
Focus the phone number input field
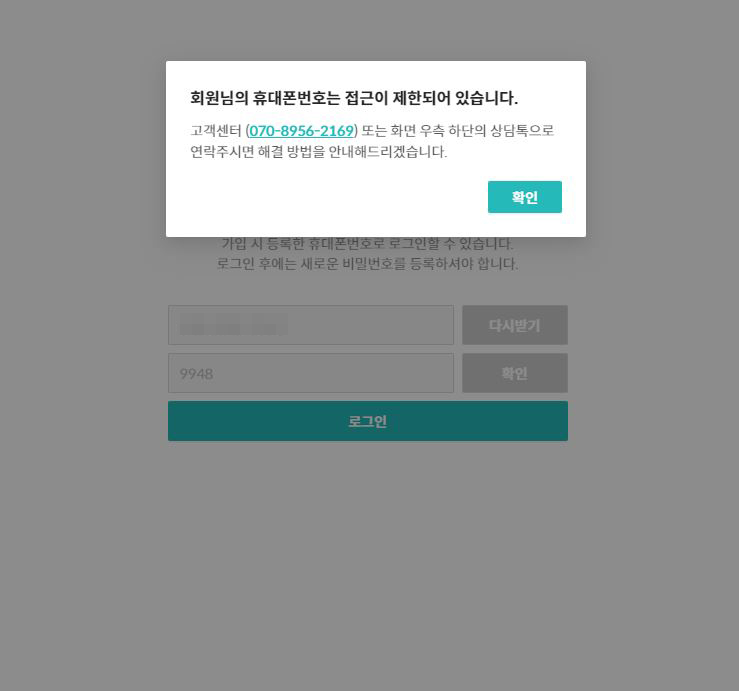(311, 325)
